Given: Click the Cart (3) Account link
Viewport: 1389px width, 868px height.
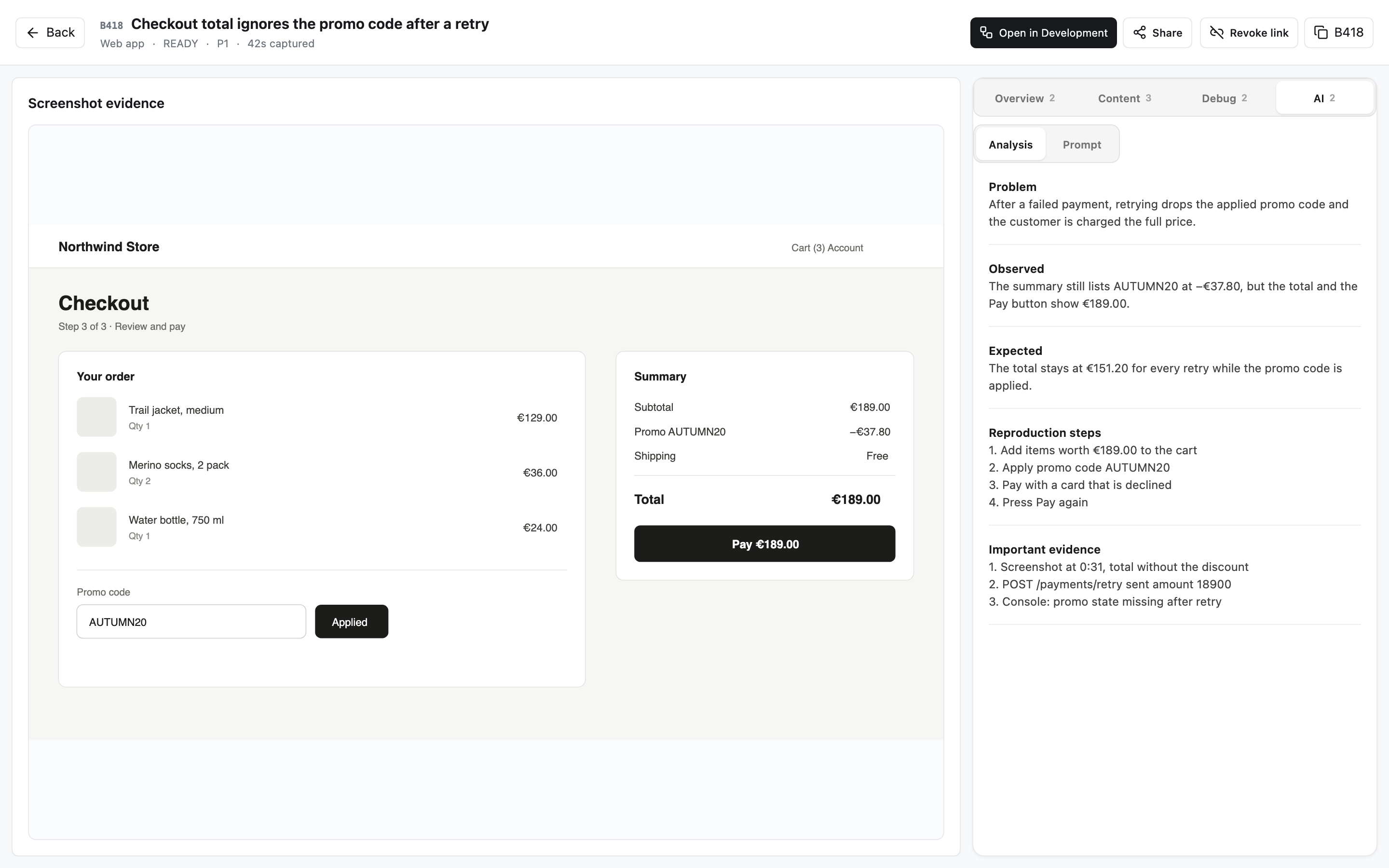Looking at the screenshot, I should point(827,248).
